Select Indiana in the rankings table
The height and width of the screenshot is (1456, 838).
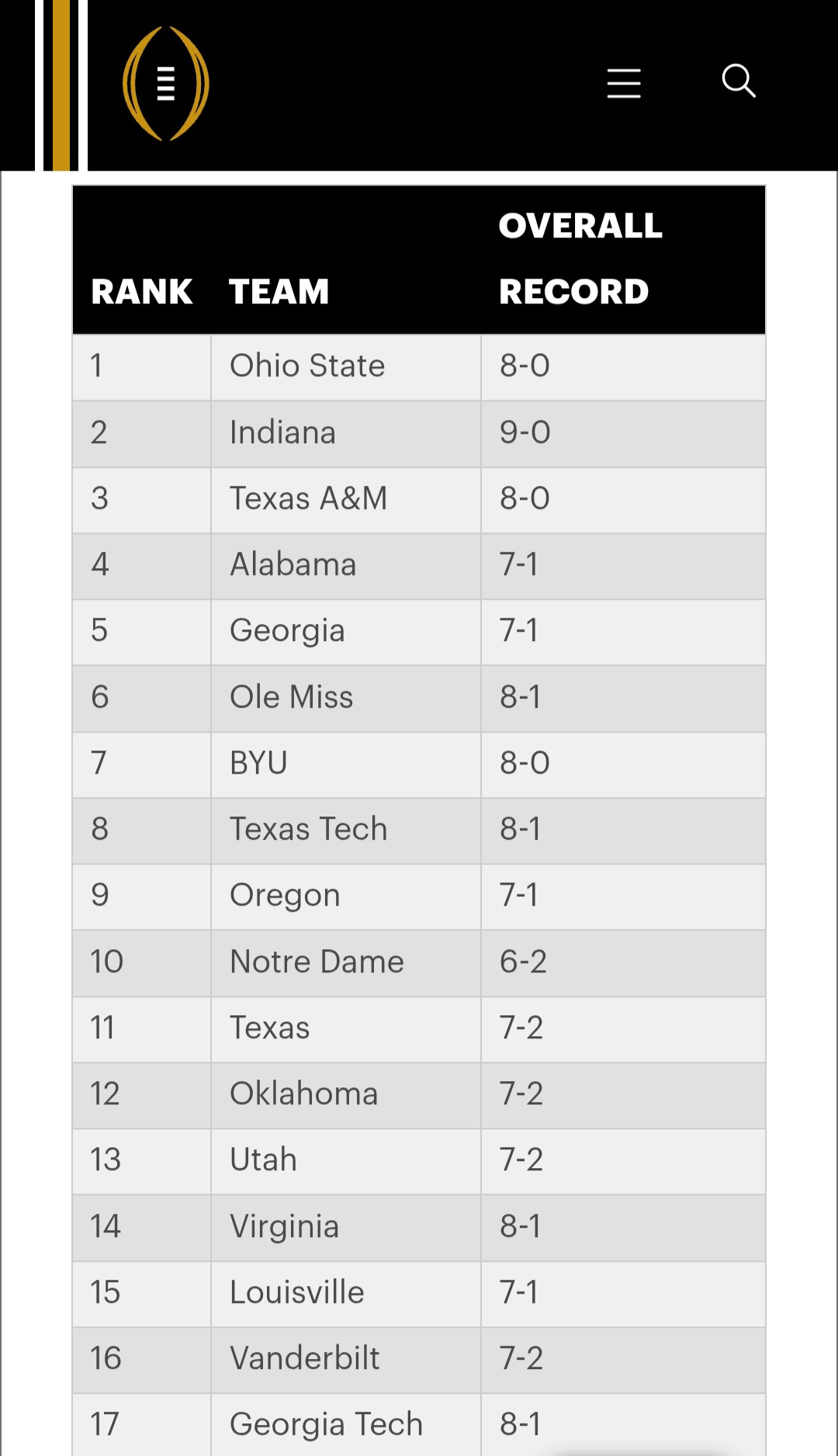tap(282, 432)
